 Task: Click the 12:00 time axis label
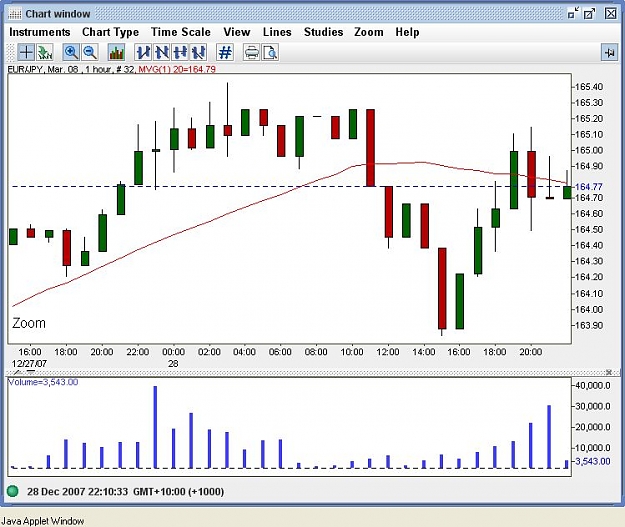[387, 352]
